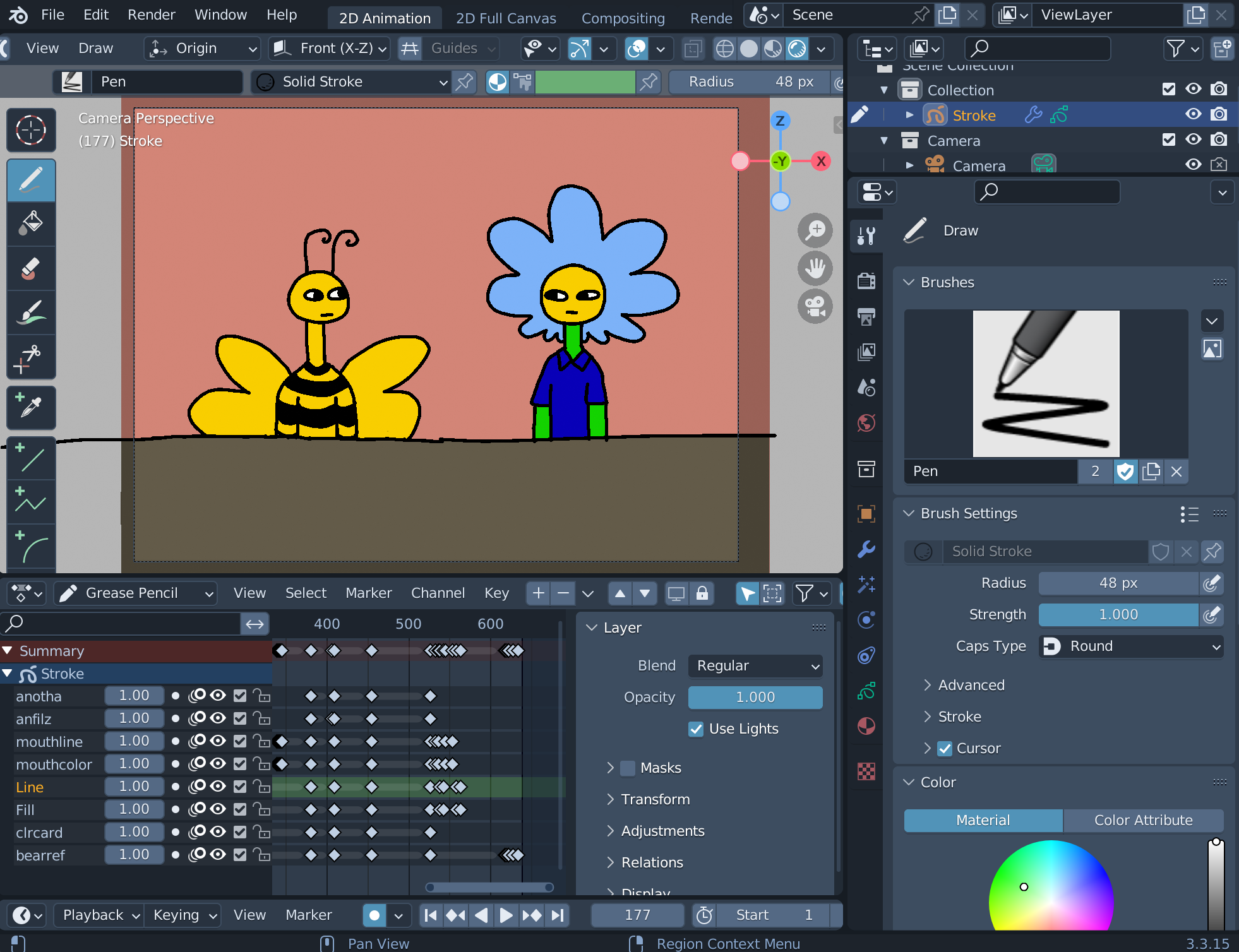
Task: Click the jump to last frame button
Action: point(558,915)
